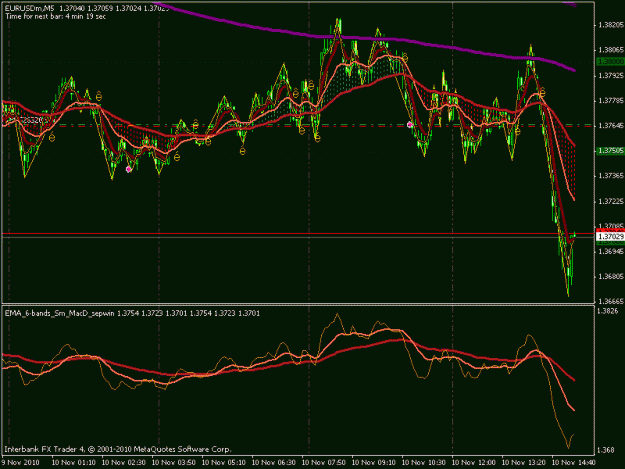Select the green highlighted 1.37505 price tag
This screenshot has width=625, height=469.
tap(610, 151)
